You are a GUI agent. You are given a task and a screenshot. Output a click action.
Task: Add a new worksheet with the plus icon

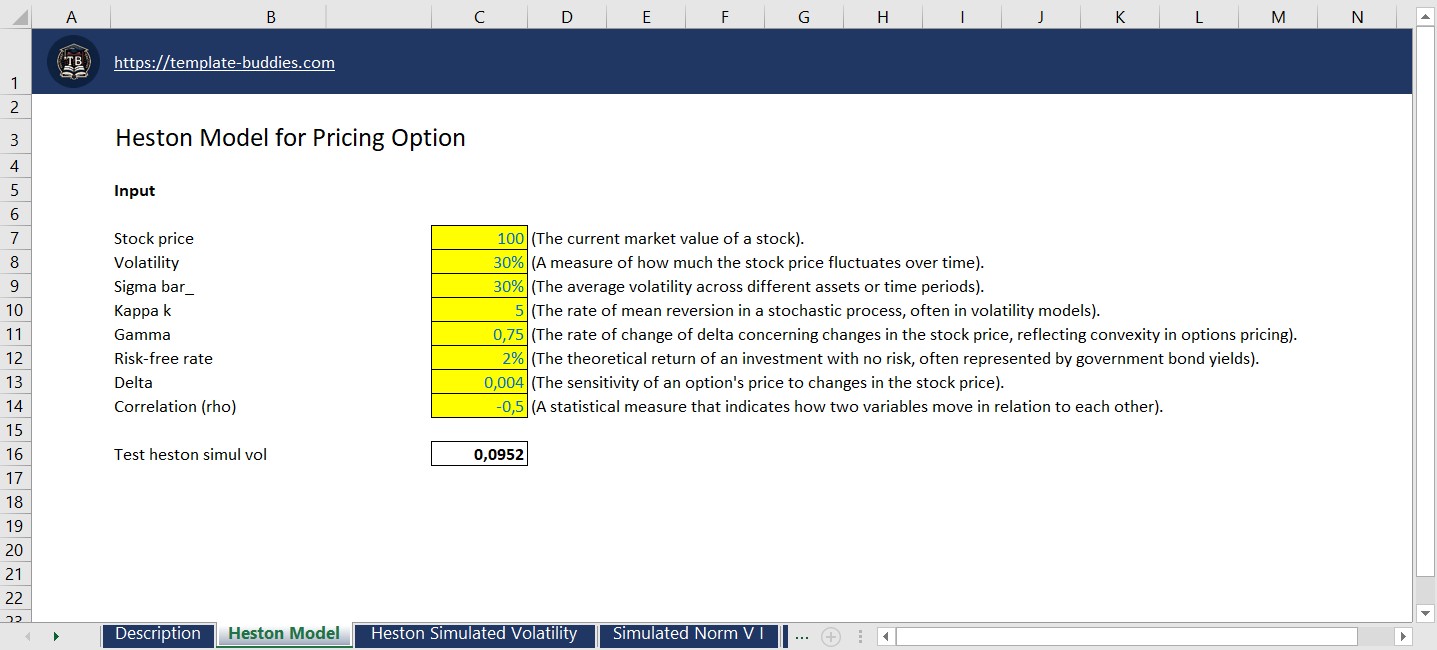point(831,635)
